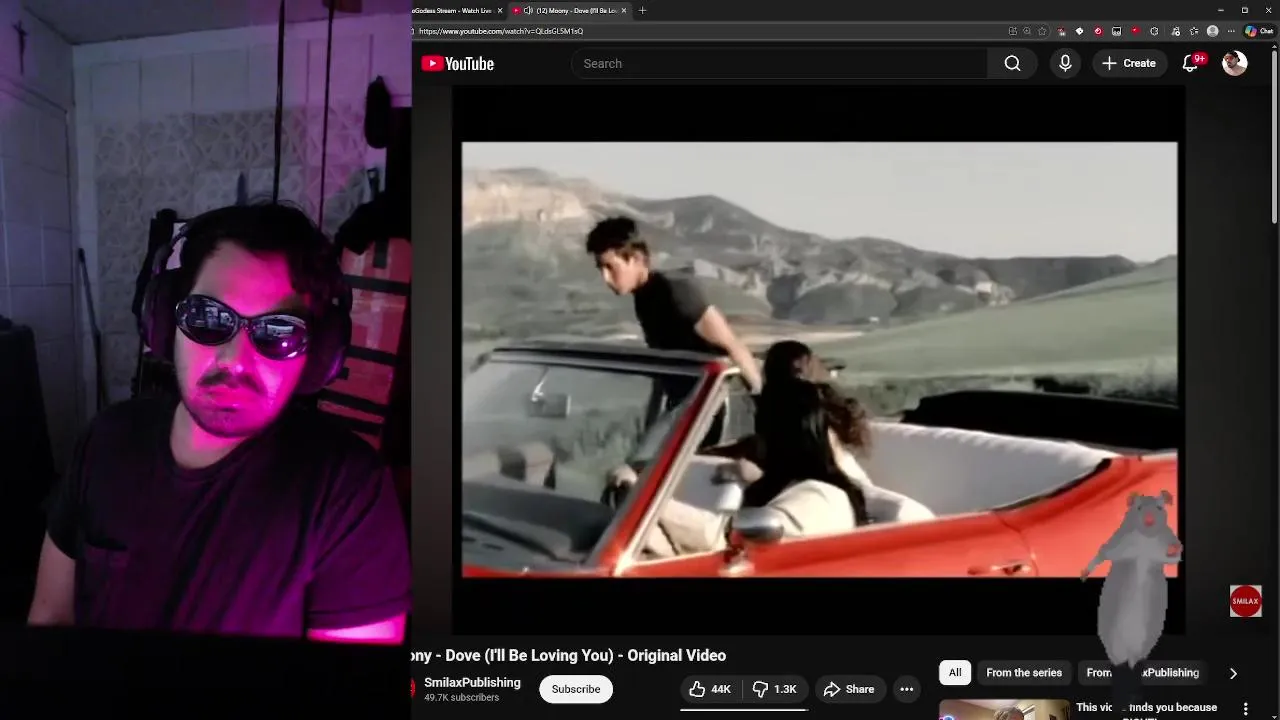This screenshot has width=1280, height=720.
Task: Click the music video player area
Action: tap(819, 359)
